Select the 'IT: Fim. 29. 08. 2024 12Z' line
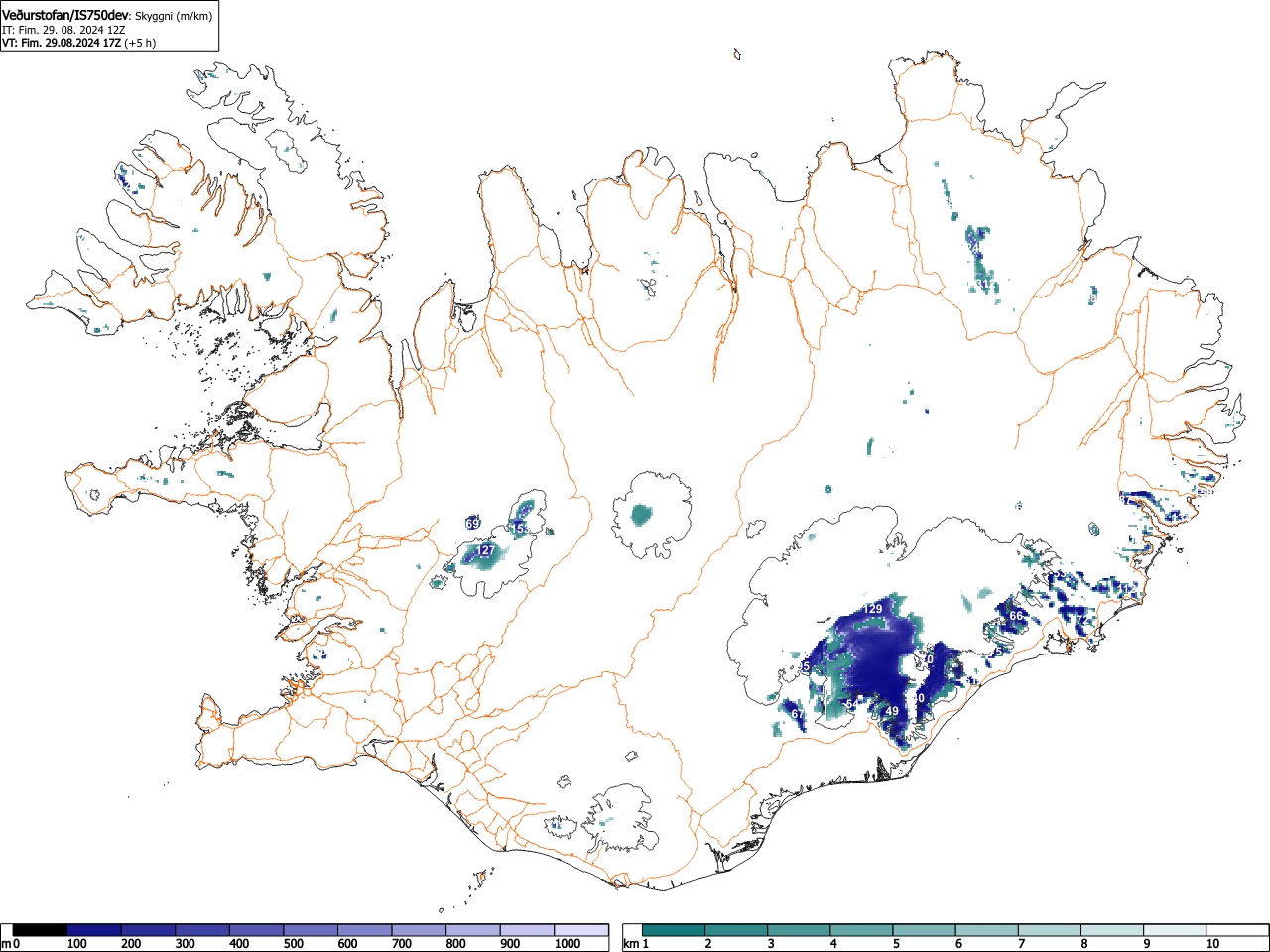Image resolution: width=1270 pixels, height=952 pixels. pyautogui.click(x=63, y=30)
